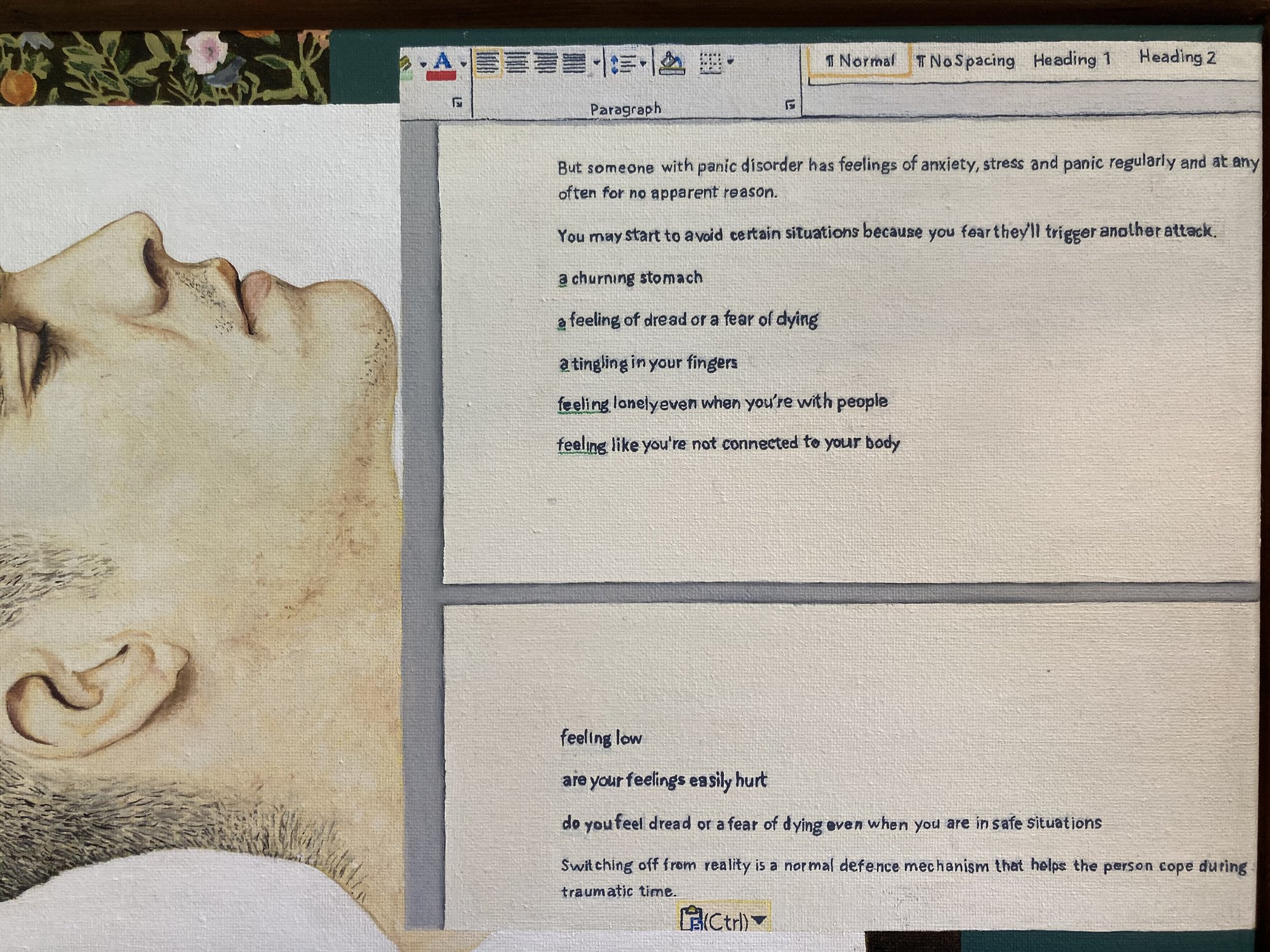Screen dimensions: 1270x952
Task: Select Align Right alignment
Action: click(x=546, y=63)
